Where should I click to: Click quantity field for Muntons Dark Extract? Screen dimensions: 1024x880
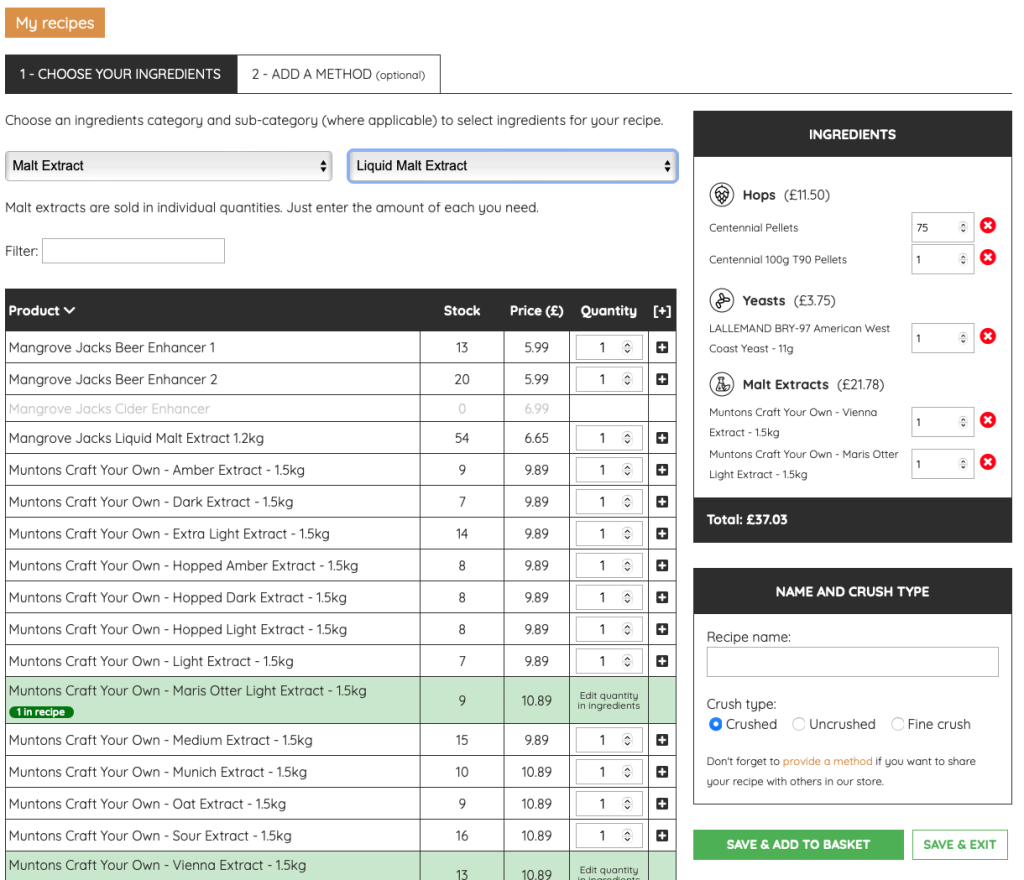pyautogui.click(x=609, y=502)
